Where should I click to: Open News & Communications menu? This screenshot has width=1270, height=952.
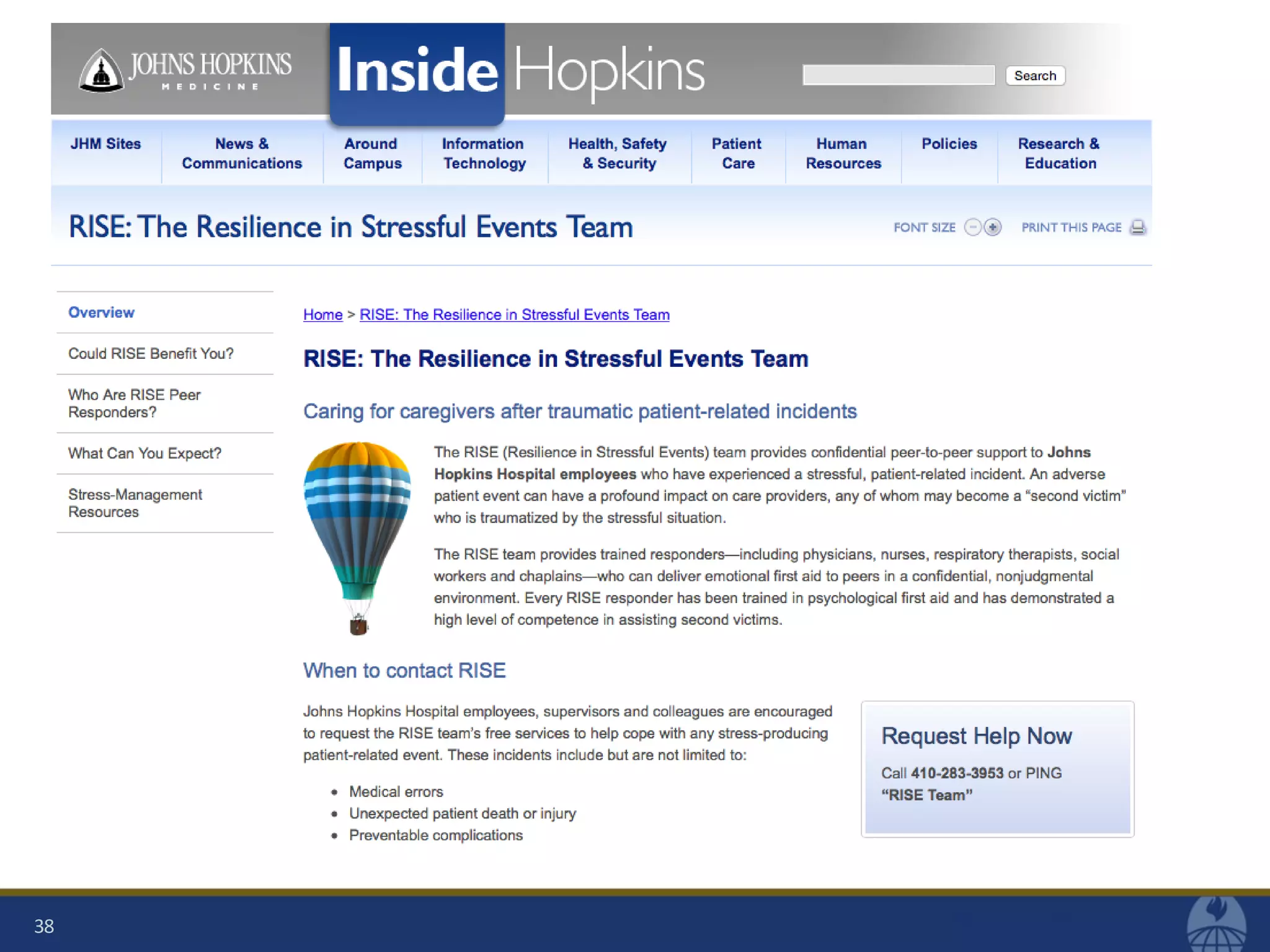(242, 153)
